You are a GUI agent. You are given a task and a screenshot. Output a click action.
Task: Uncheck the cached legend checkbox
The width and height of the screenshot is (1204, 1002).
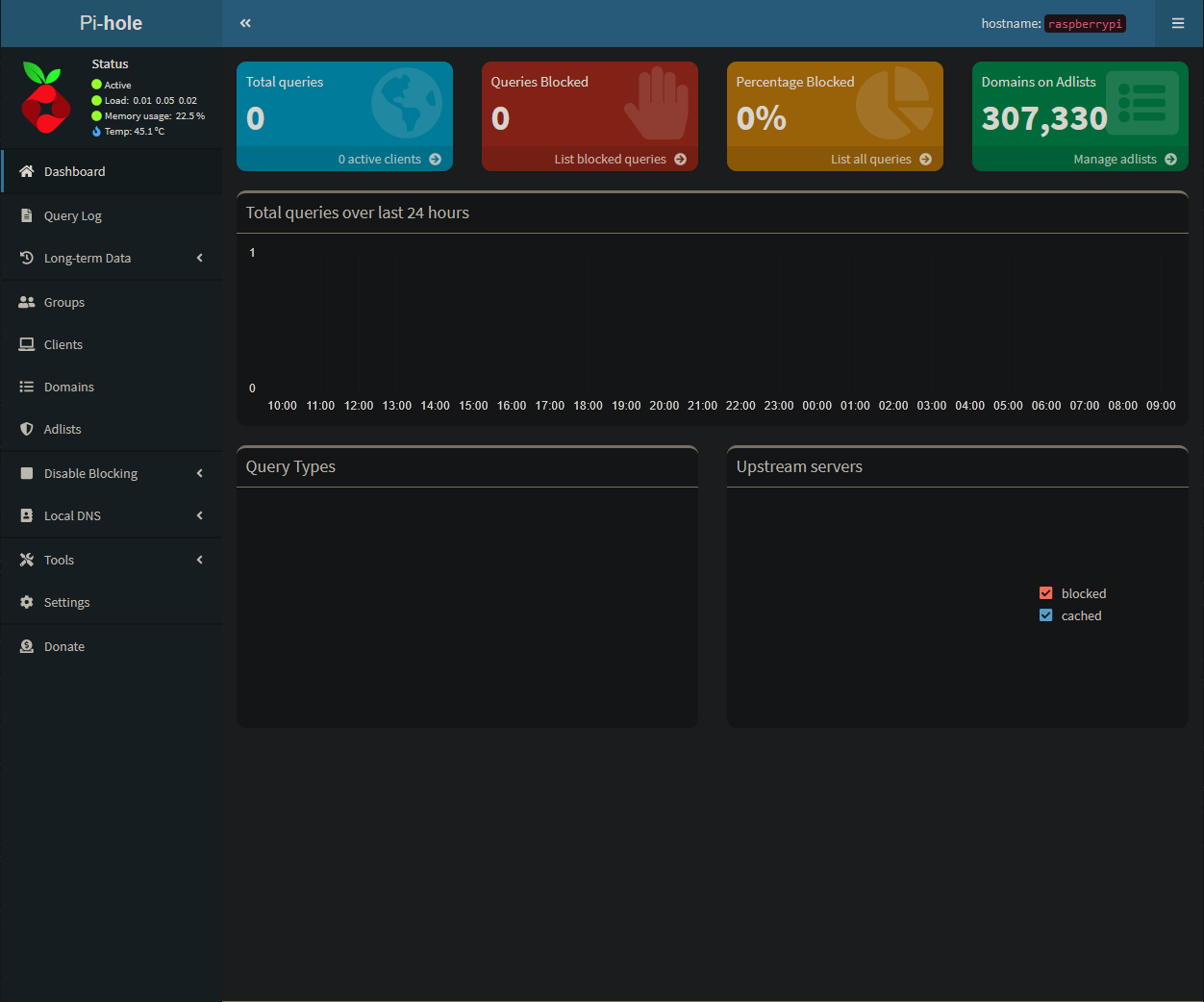1045,615
